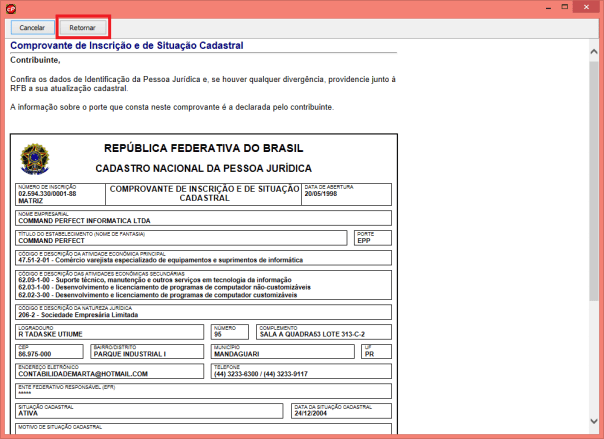Click secondary activity 62.02-3-00 line
The height and width of the screenshot is (439, 604).
click(158, 295)
